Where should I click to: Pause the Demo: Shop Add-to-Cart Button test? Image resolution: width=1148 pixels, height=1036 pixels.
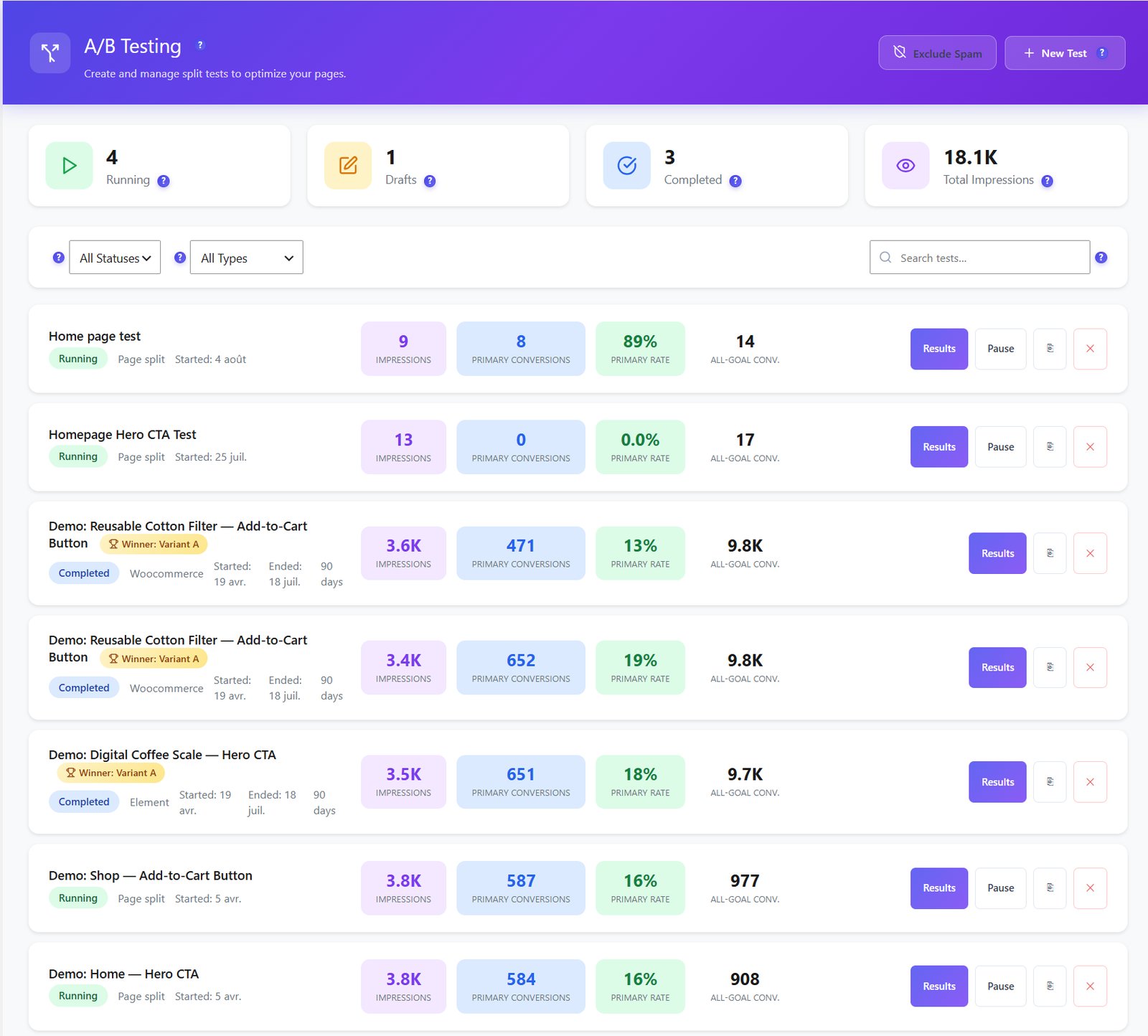tap(1001, 888)
